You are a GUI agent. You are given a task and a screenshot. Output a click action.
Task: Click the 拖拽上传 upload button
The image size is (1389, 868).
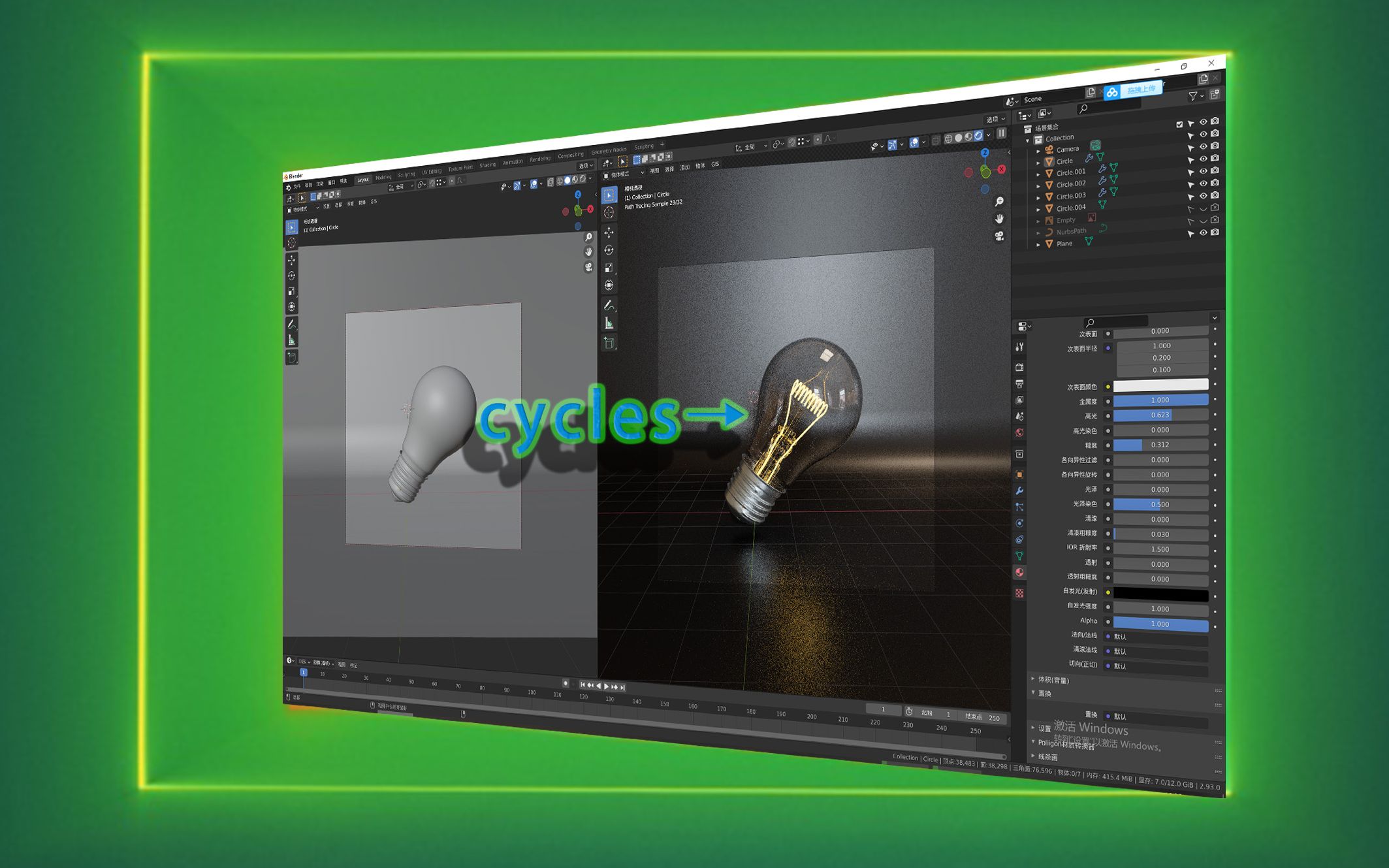coord(1141,89)
